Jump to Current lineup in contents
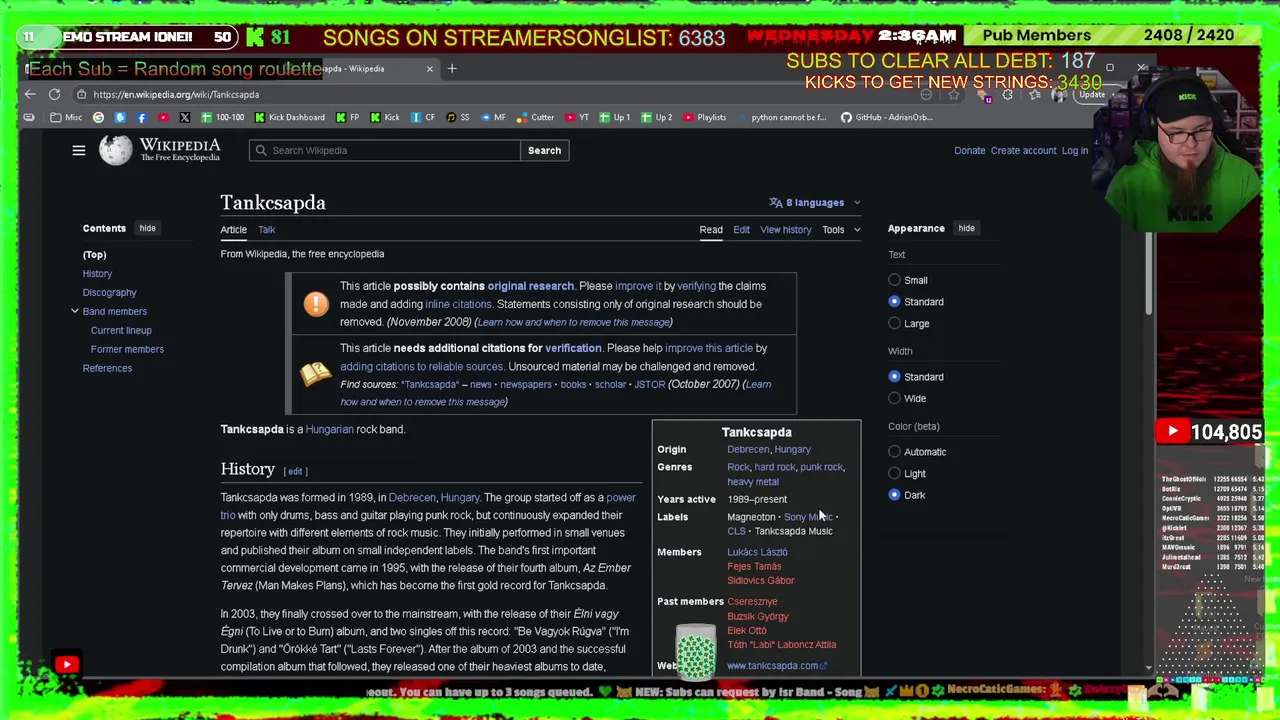This screenshot has width=1280, height=720. coord(121,330)
